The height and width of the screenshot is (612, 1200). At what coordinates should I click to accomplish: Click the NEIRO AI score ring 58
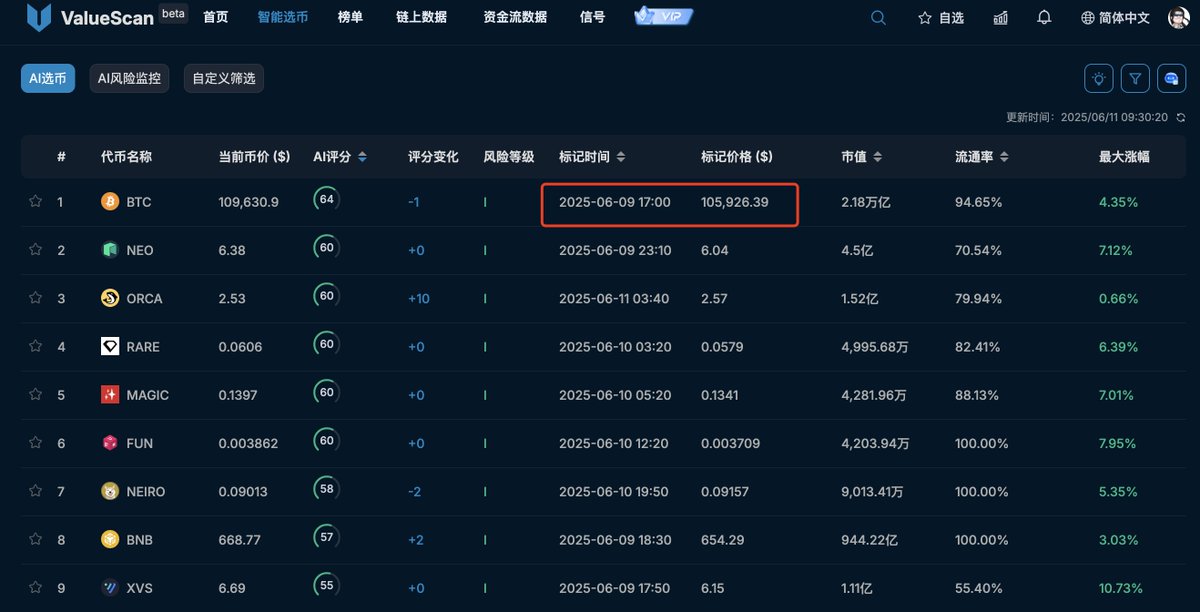326,489
